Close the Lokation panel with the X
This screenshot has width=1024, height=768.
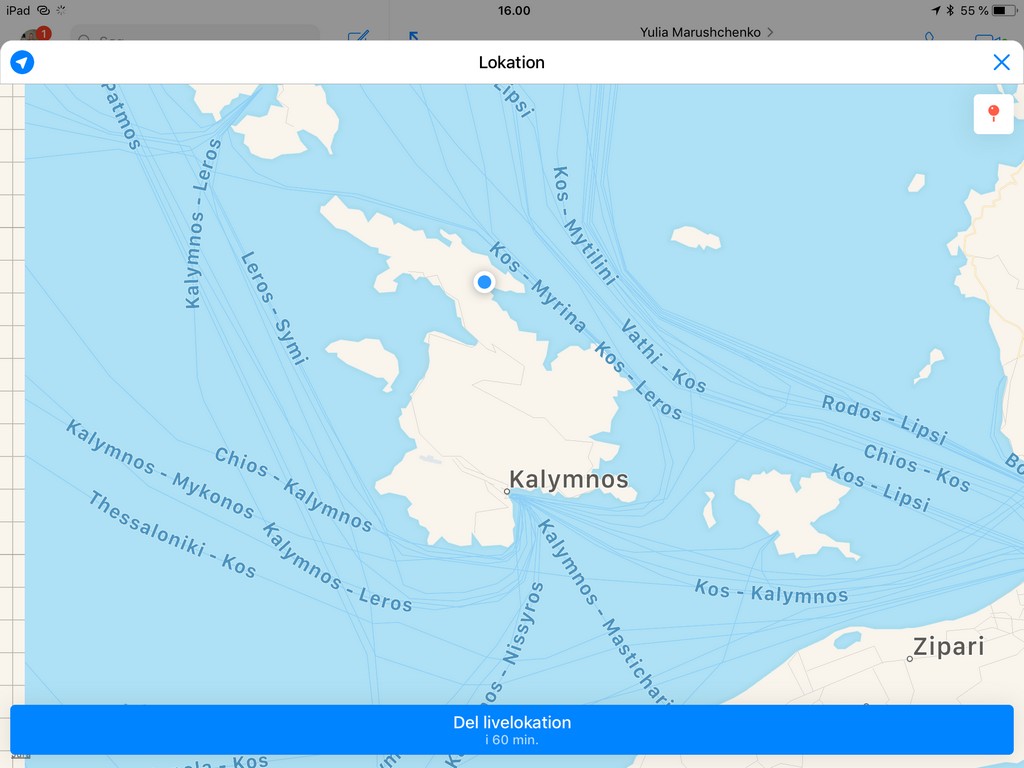pyautogui.click(x=1001, y=62)
